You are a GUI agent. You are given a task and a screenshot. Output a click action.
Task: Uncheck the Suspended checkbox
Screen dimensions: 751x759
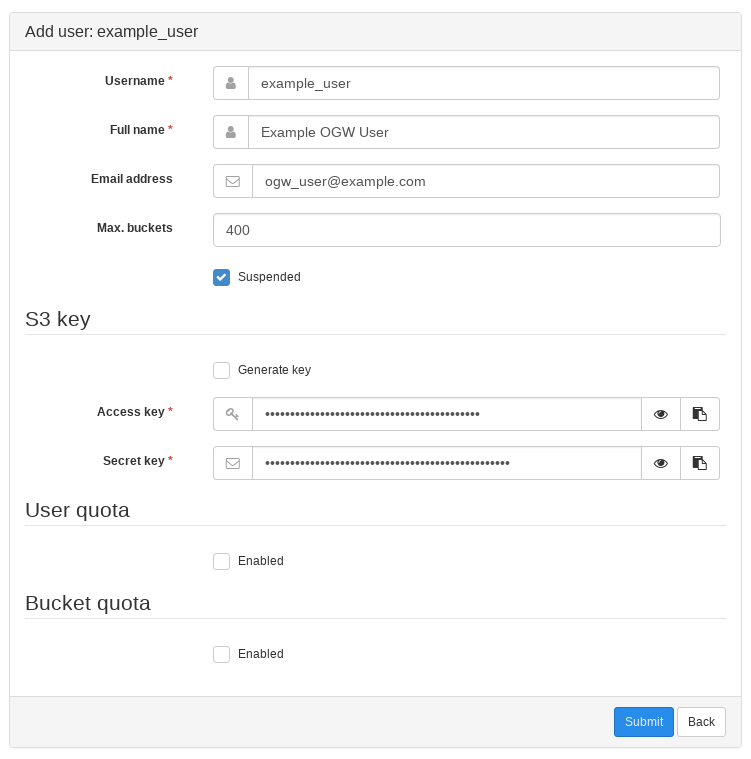[x=222, y=277]
